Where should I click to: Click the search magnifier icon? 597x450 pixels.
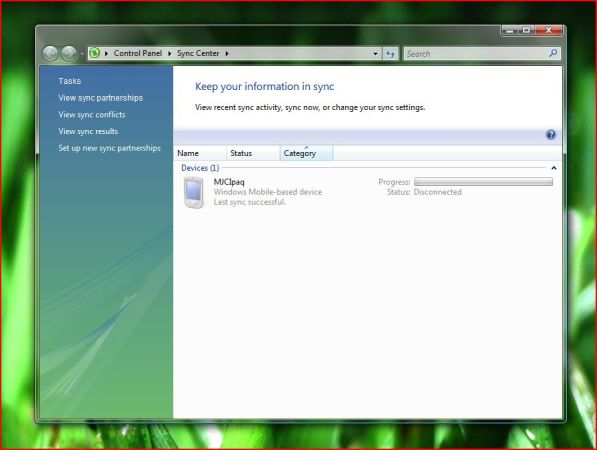[553, 53]
